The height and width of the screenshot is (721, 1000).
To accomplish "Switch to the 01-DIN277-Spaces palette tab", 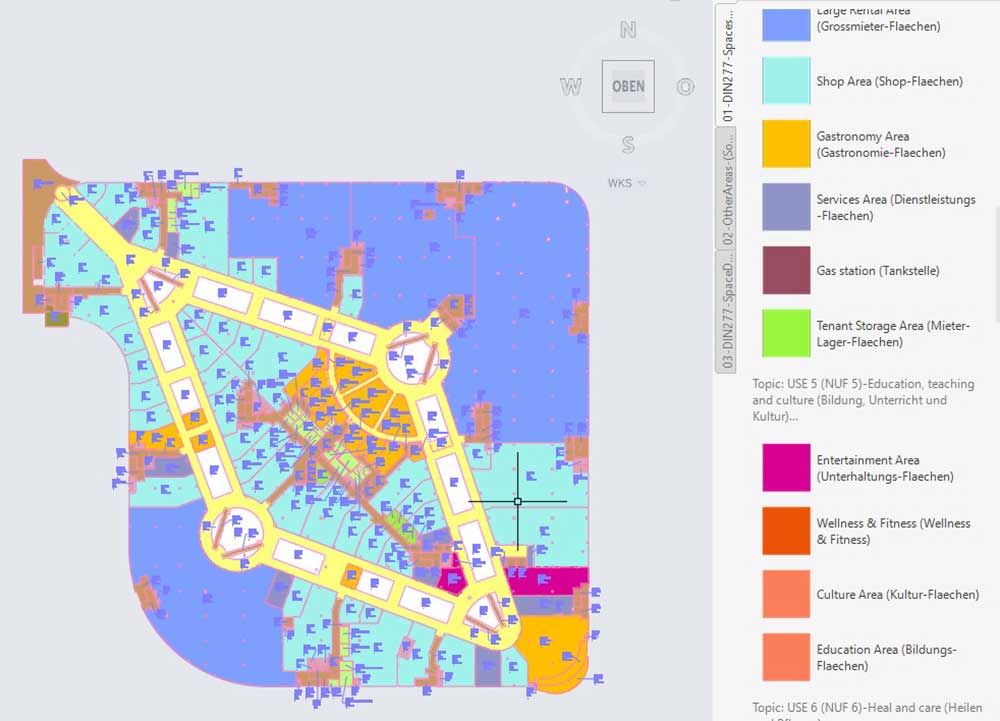I will [x=729, y=66].
